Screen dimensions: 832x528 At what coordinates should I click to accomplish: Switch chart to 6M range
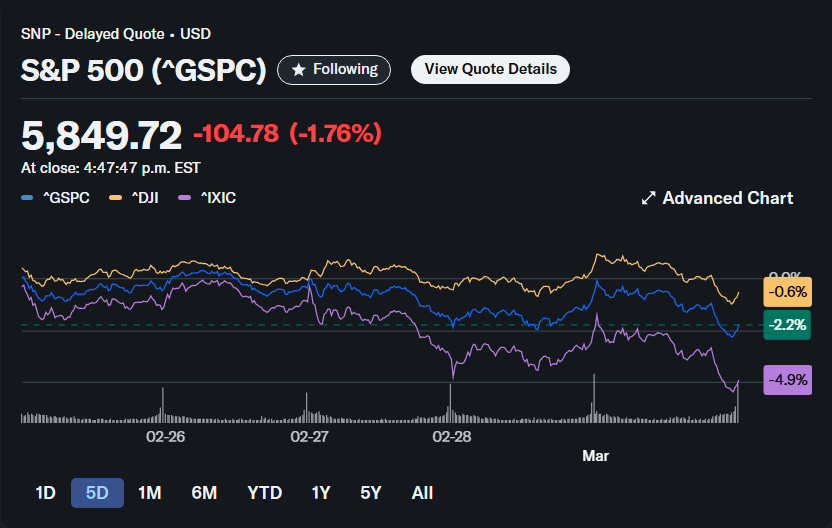tap(204, 493)
